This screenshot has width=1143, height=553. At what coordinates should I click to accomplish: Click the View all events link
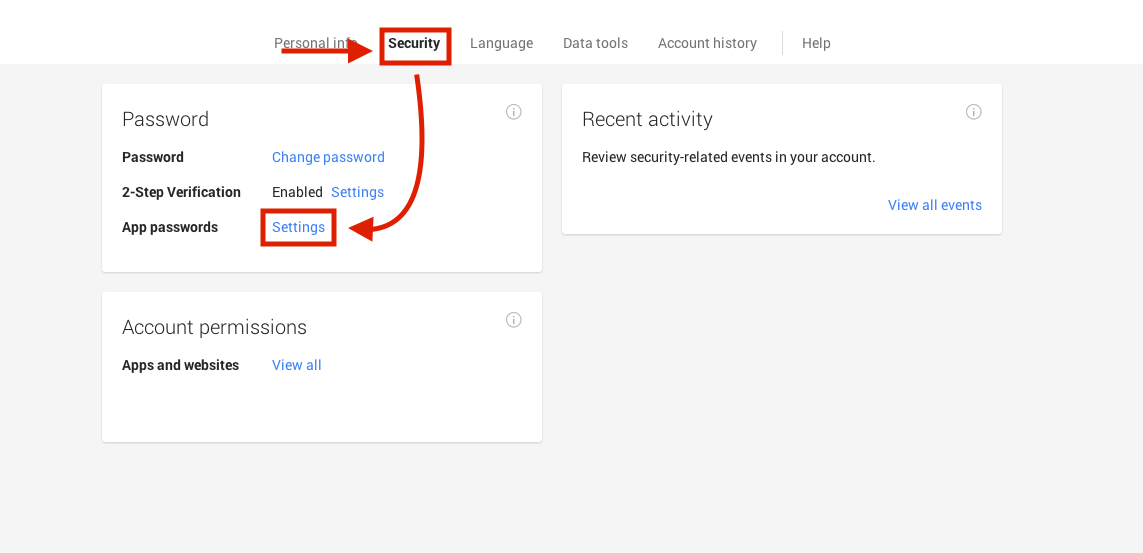tap(934, 205)
